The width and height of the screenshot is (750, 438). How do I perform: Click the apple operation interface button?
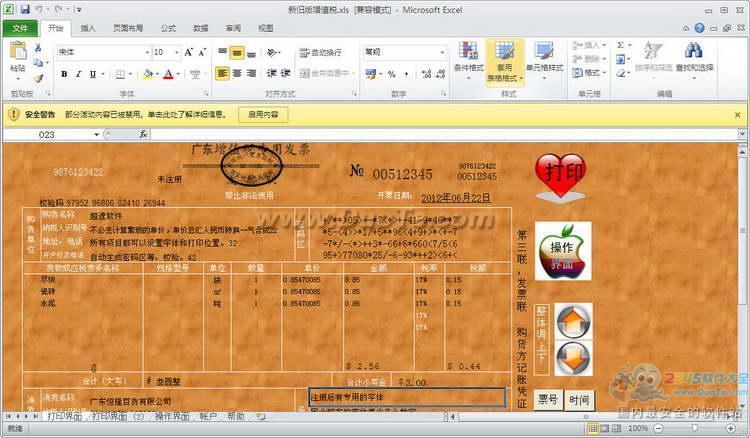(563, 251)
